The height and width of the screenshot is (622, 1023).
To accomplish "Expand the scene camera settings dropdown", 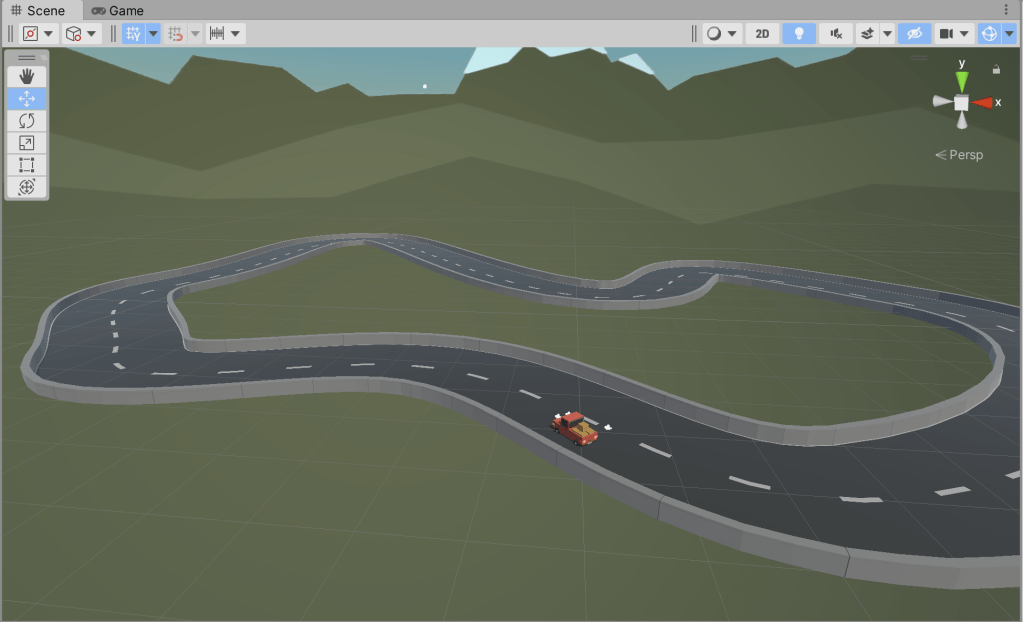I will point(965,34).
